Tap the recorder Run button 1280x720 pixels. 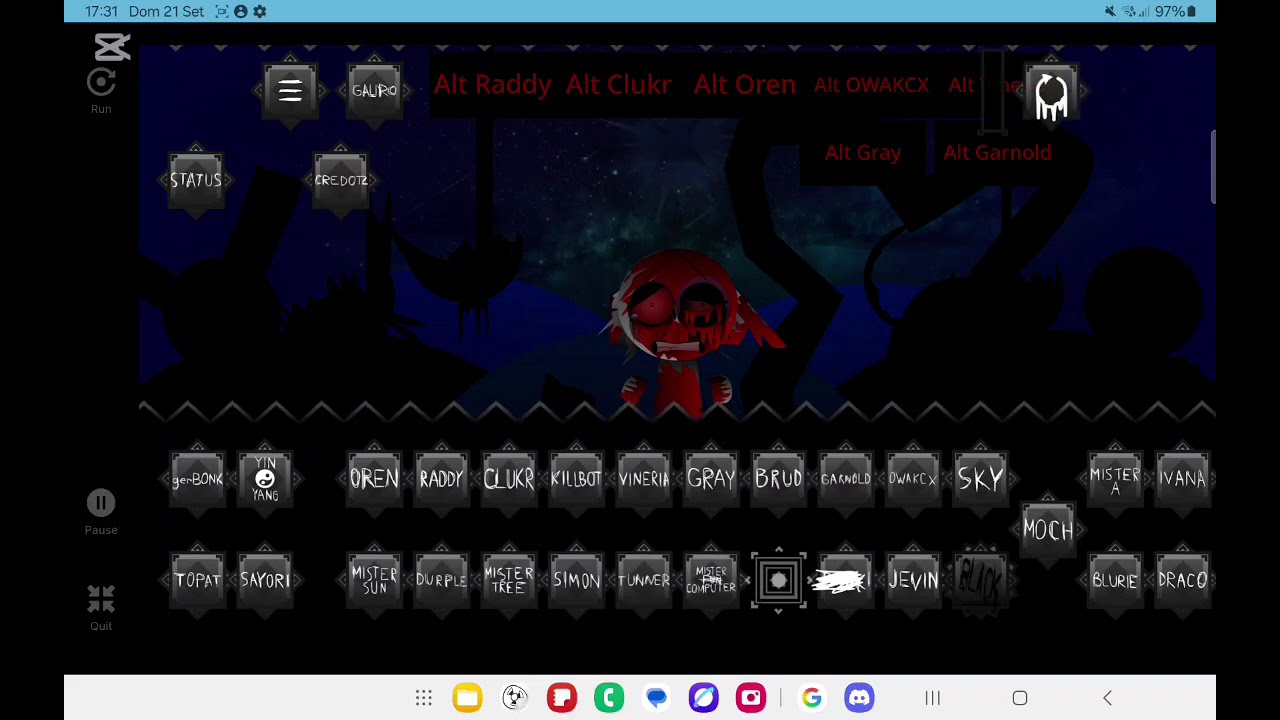tap(101, 91)
